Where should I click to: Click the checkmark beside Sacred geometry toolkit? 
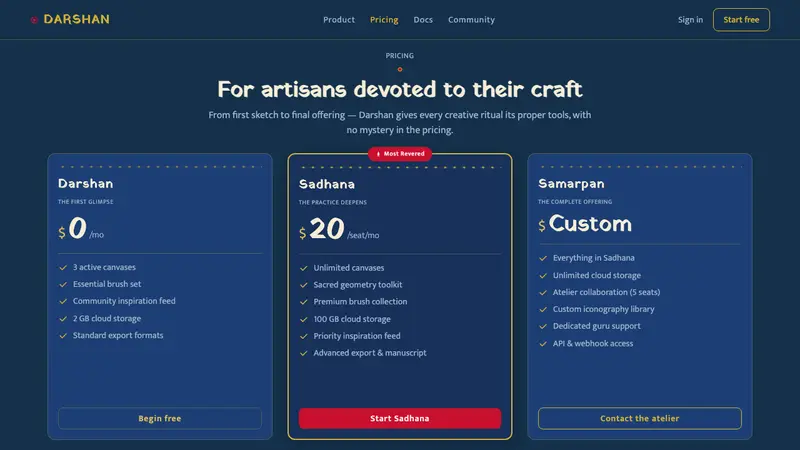point(304,285)
